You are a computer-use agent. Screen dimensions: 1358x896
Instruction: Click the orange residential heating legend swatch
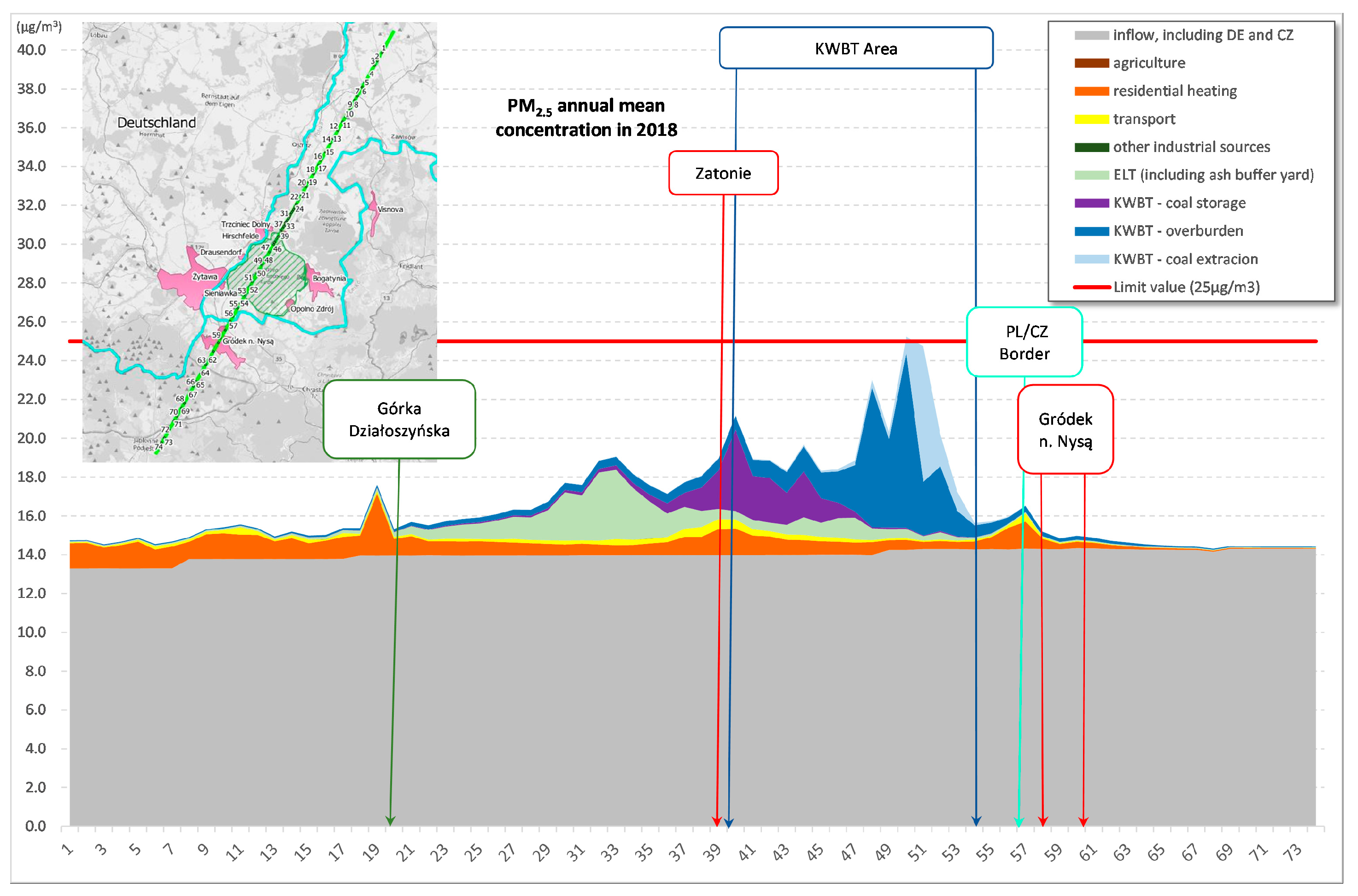pos(1092,91)
